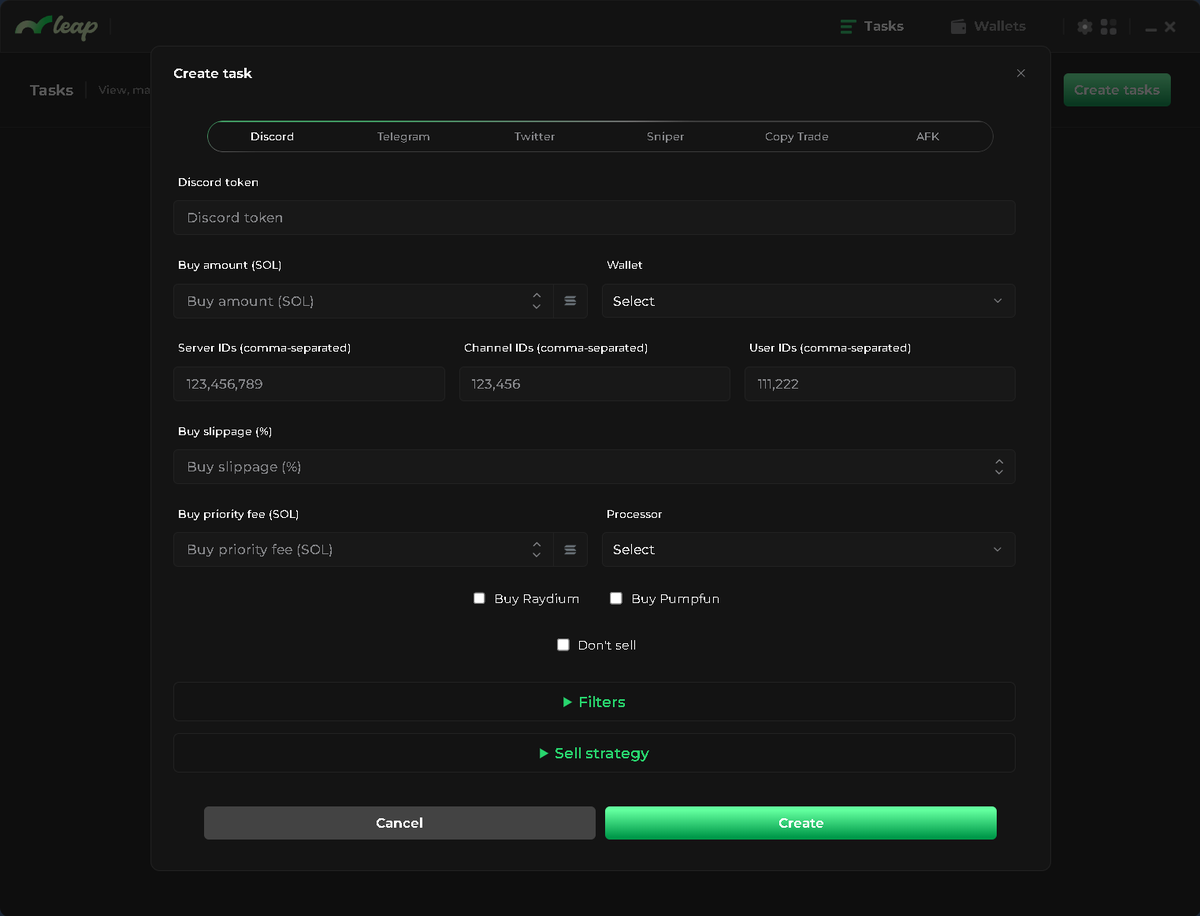The height and width of the screenshot is (916, 1200).
Task: Click the Create task dialog title
Action: tap(213, 73)
